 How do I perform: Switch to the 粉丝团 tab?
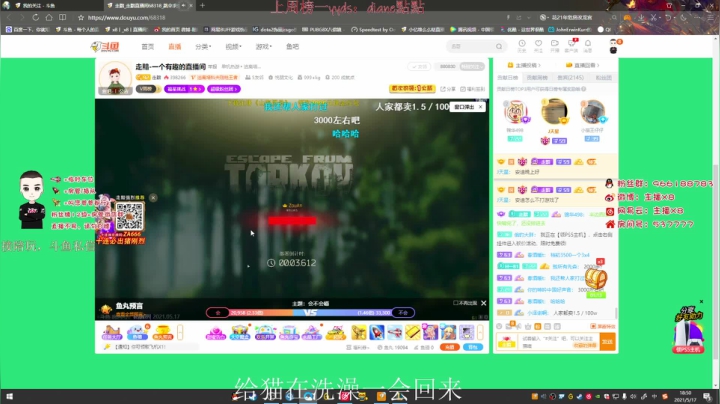click(x=603, y=78)
